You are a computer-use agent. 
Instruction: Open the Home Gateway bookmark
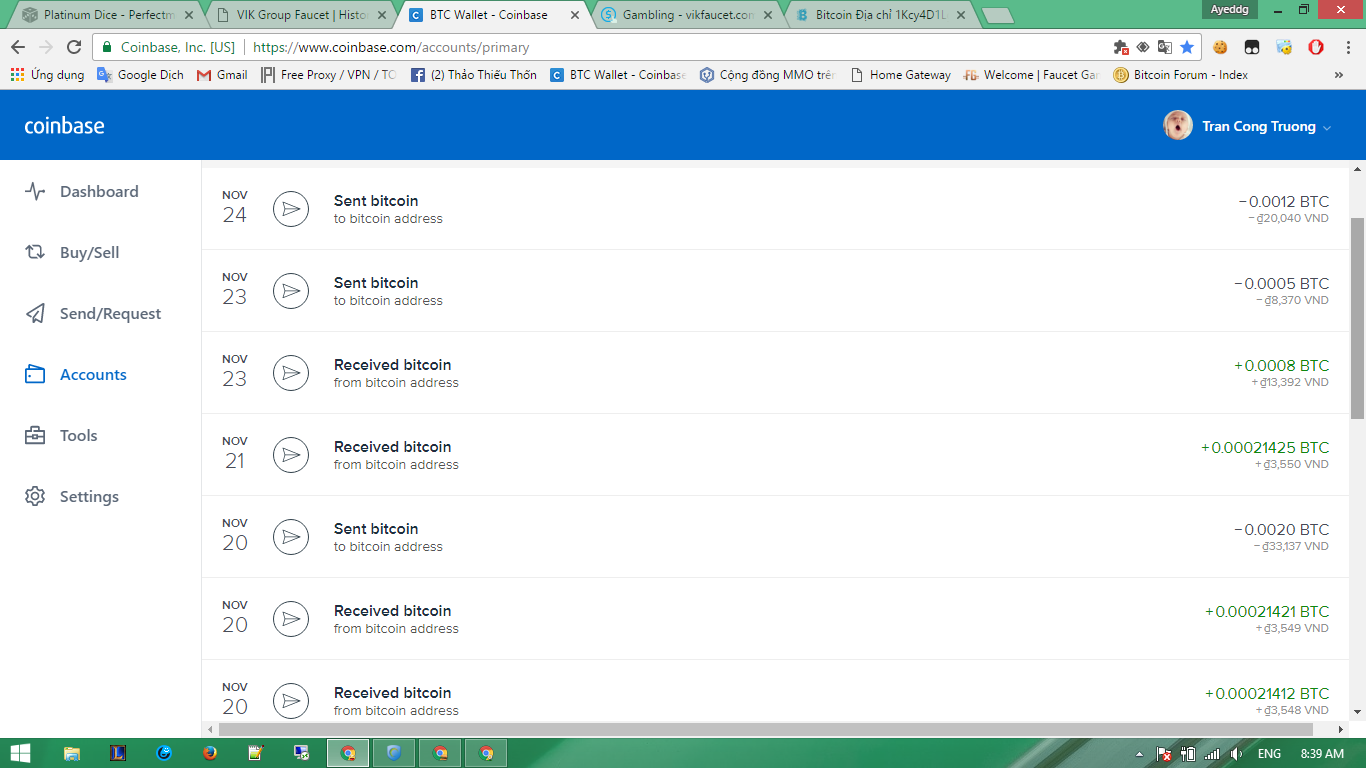coord(900,75)
